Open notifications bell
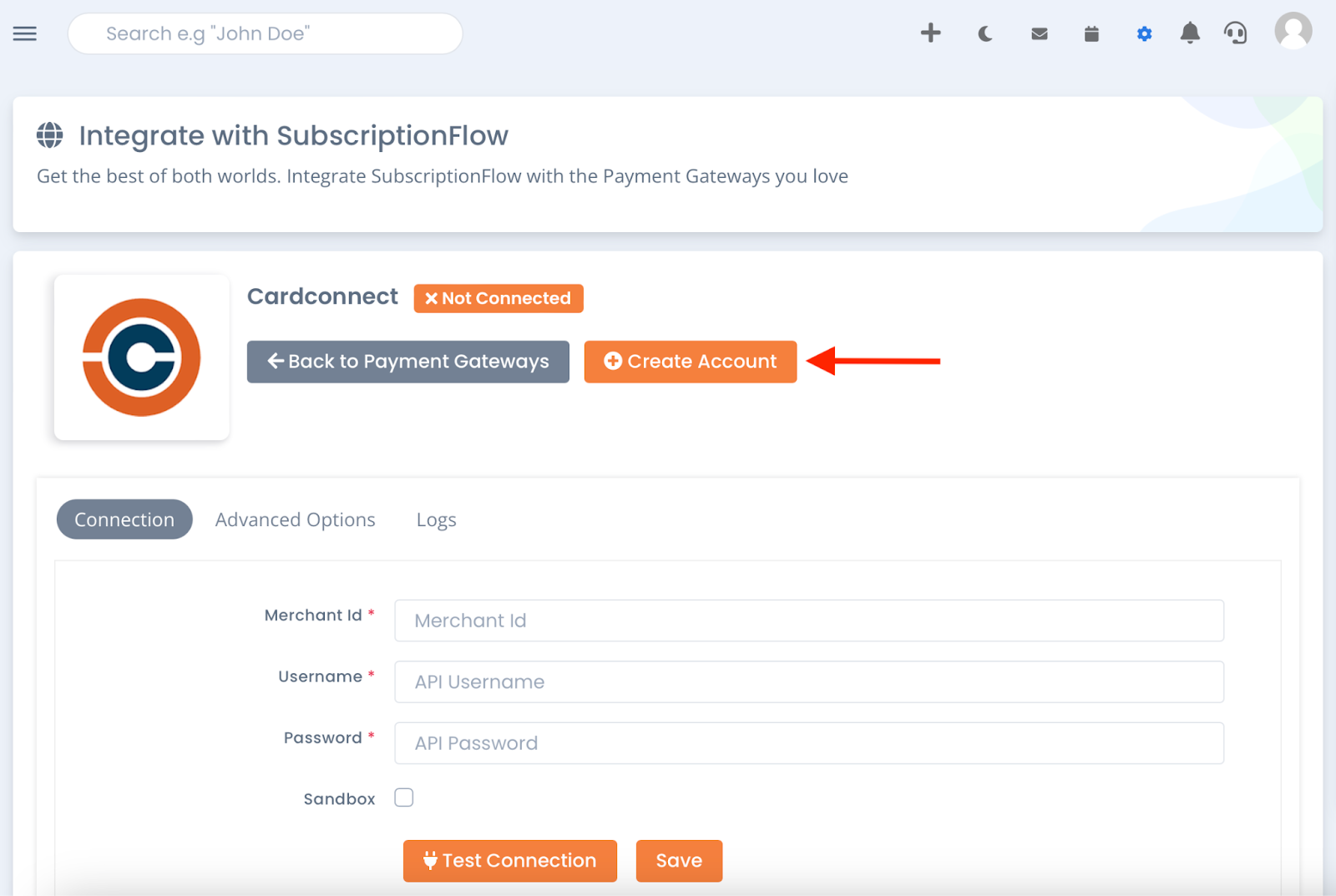Screen dimensions: 1336x896 1190,33
